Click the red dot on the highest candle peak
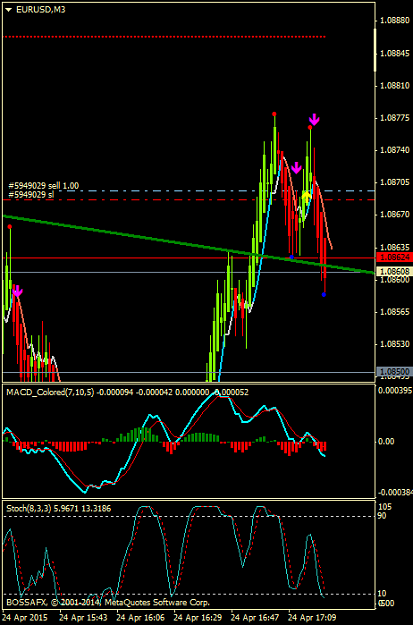The height and width of the screenshot is (625, 413). pyautogui.click(x=275, y=114)
